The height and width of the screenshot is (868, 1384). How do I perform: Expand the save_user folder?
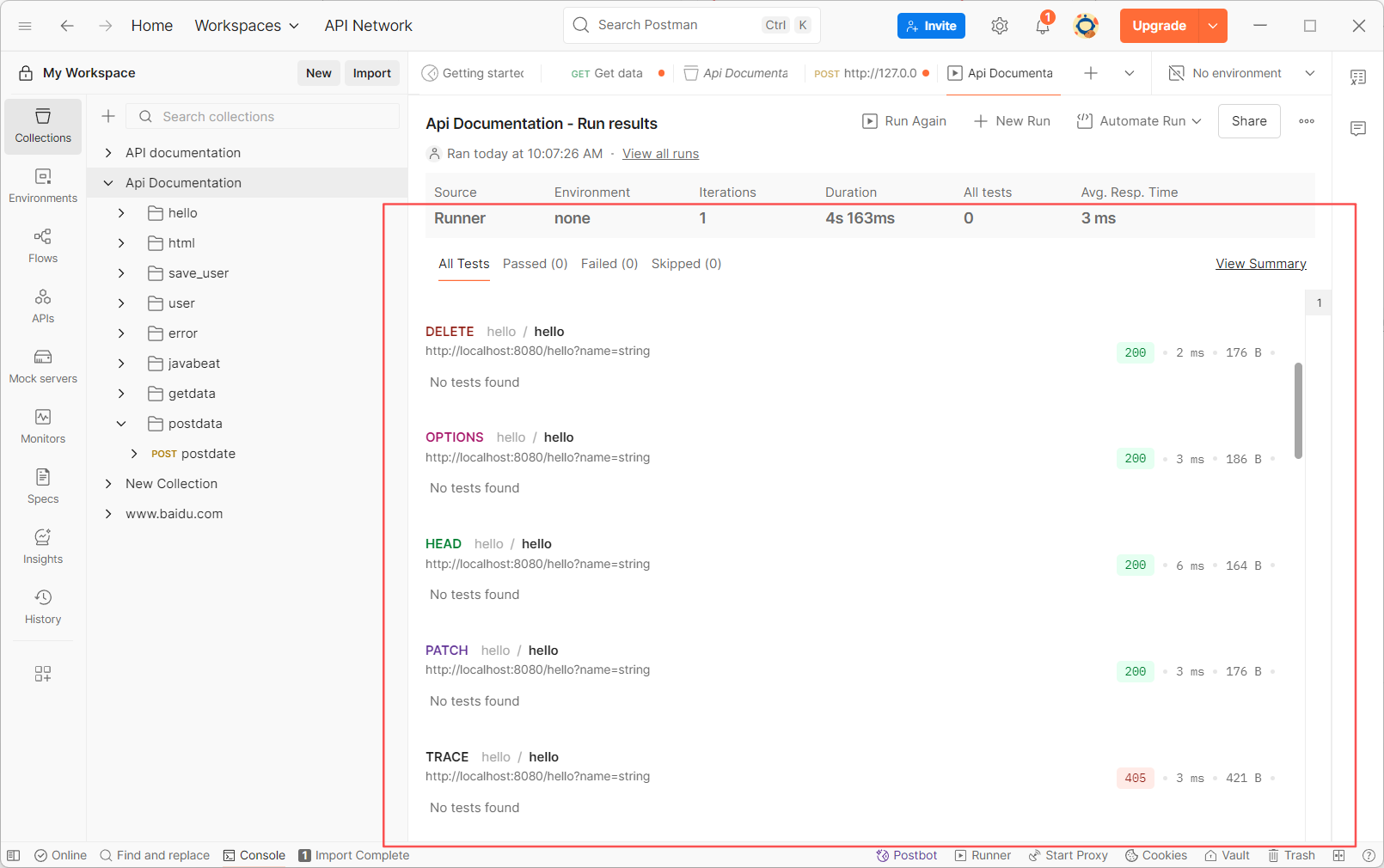(x=121, y=273)
